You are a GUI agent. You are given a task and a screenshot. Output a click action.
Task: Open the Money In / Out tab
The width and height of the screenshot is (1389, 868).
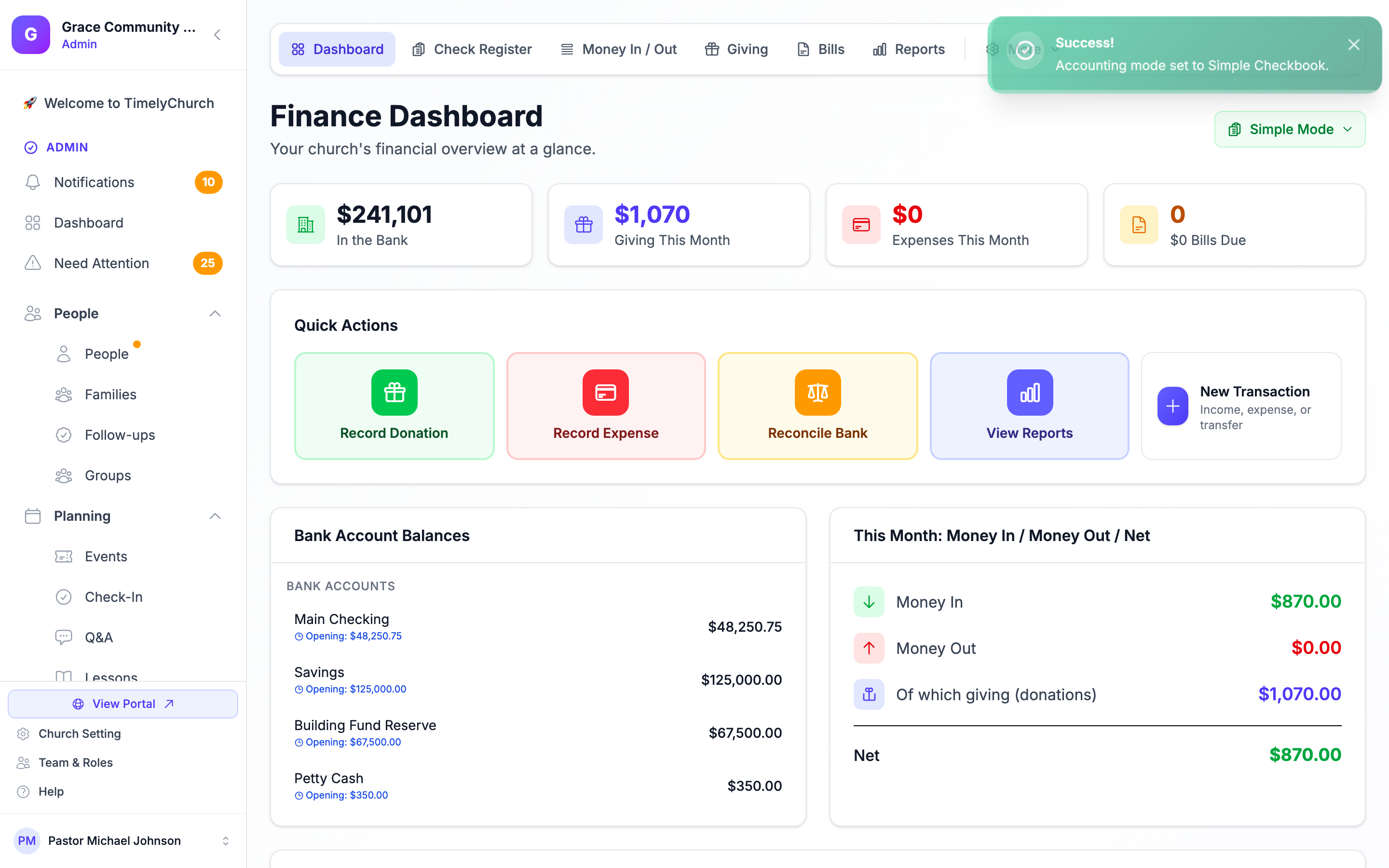pos(618,49)
